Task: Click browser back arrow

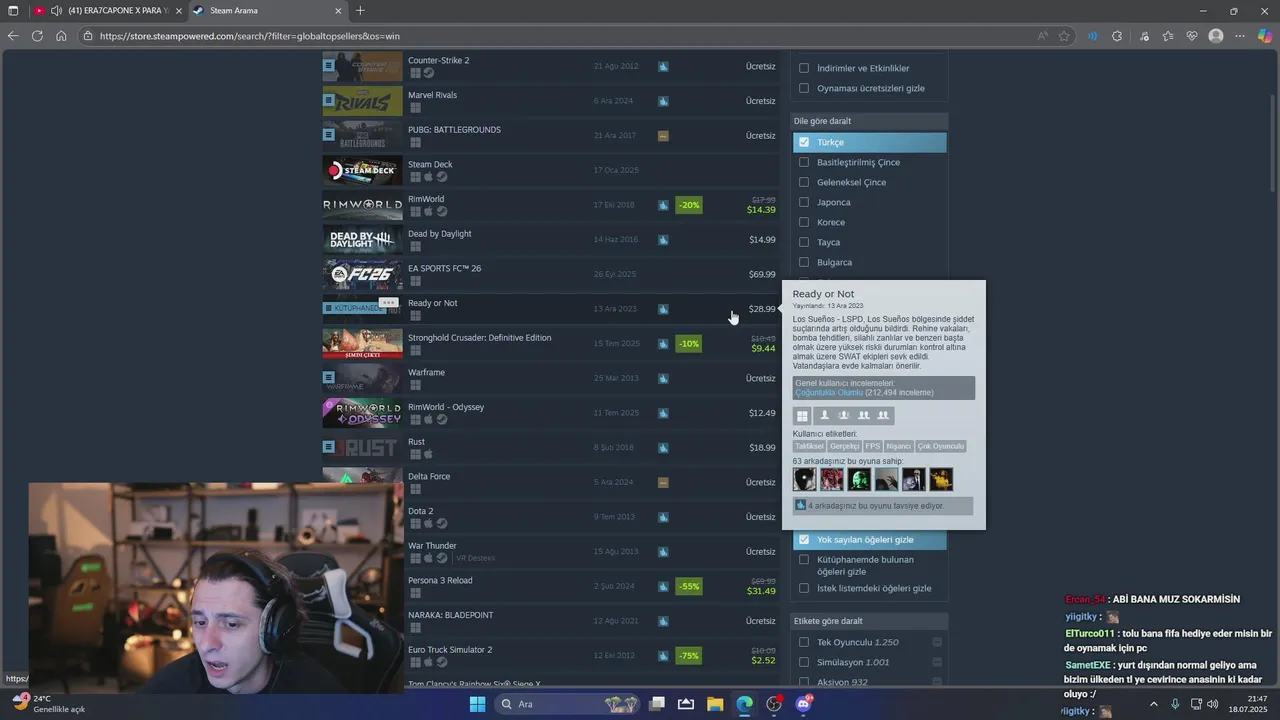Action: point(13,36)
